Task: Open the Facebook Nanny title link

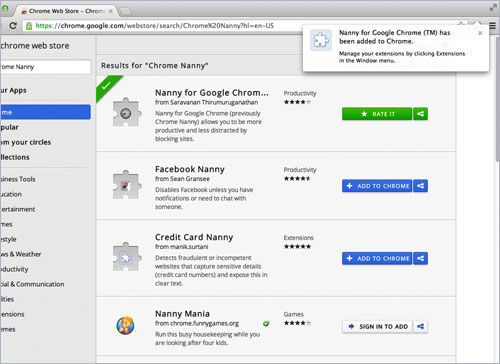Action: [190, 169]
